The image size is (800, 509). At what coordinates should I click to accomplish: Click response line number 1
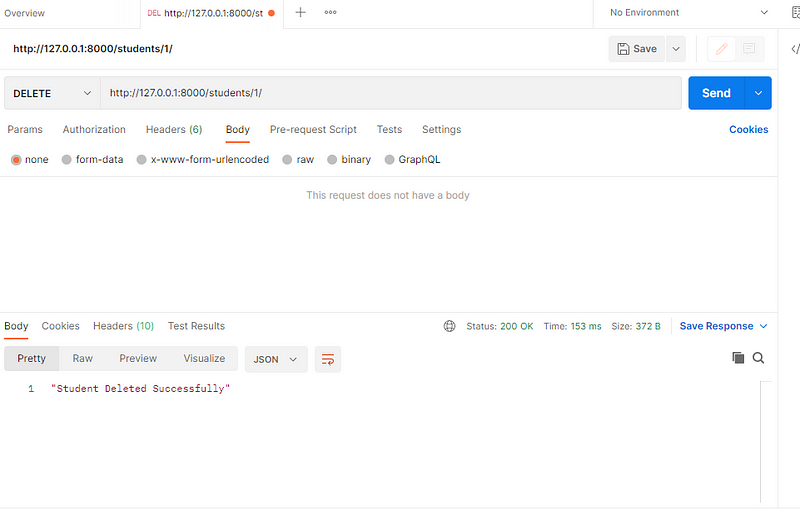tap(31, 389)
